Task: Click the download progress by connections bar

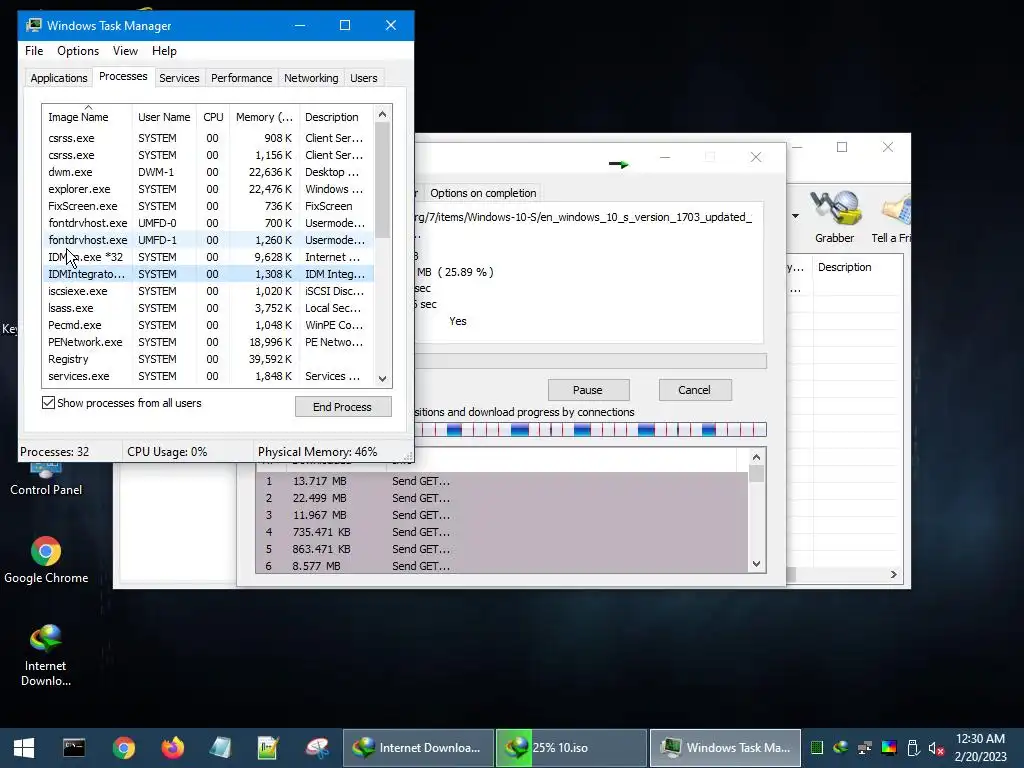Action: pos(590,429)
